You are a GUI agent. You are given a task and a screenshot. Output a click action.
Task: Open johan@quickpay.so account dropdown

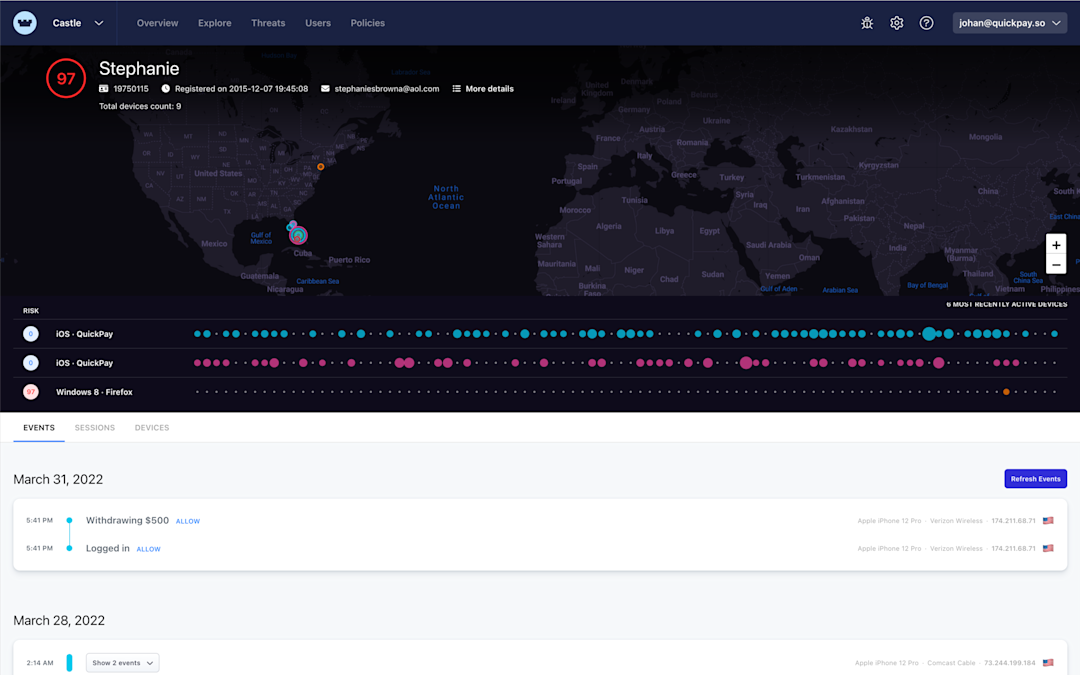[x=1009, y=23]
